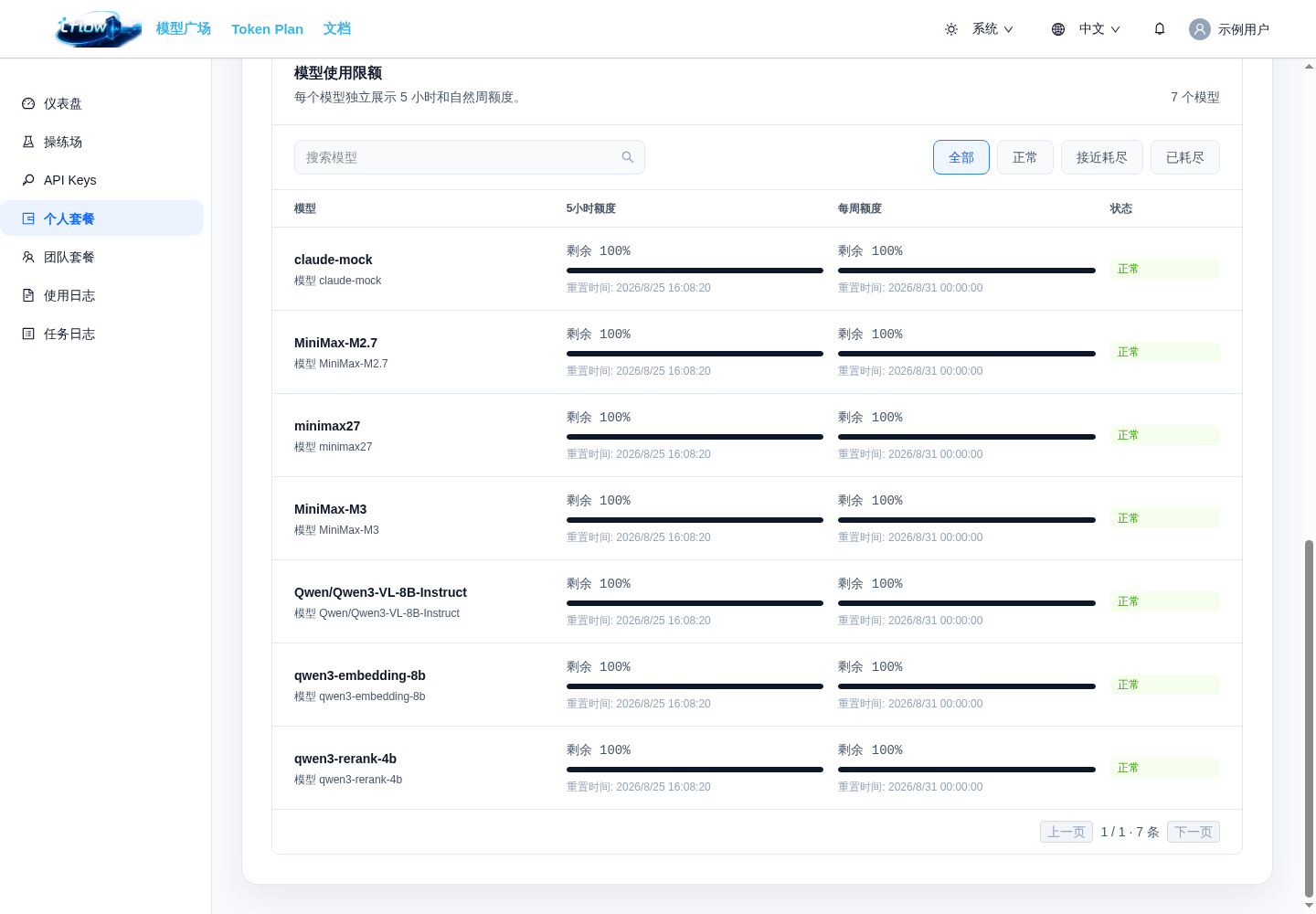Click the MiniMax-M2.7 model name
This screenshot has height=914, width=1316.
(x=335, y=343)
